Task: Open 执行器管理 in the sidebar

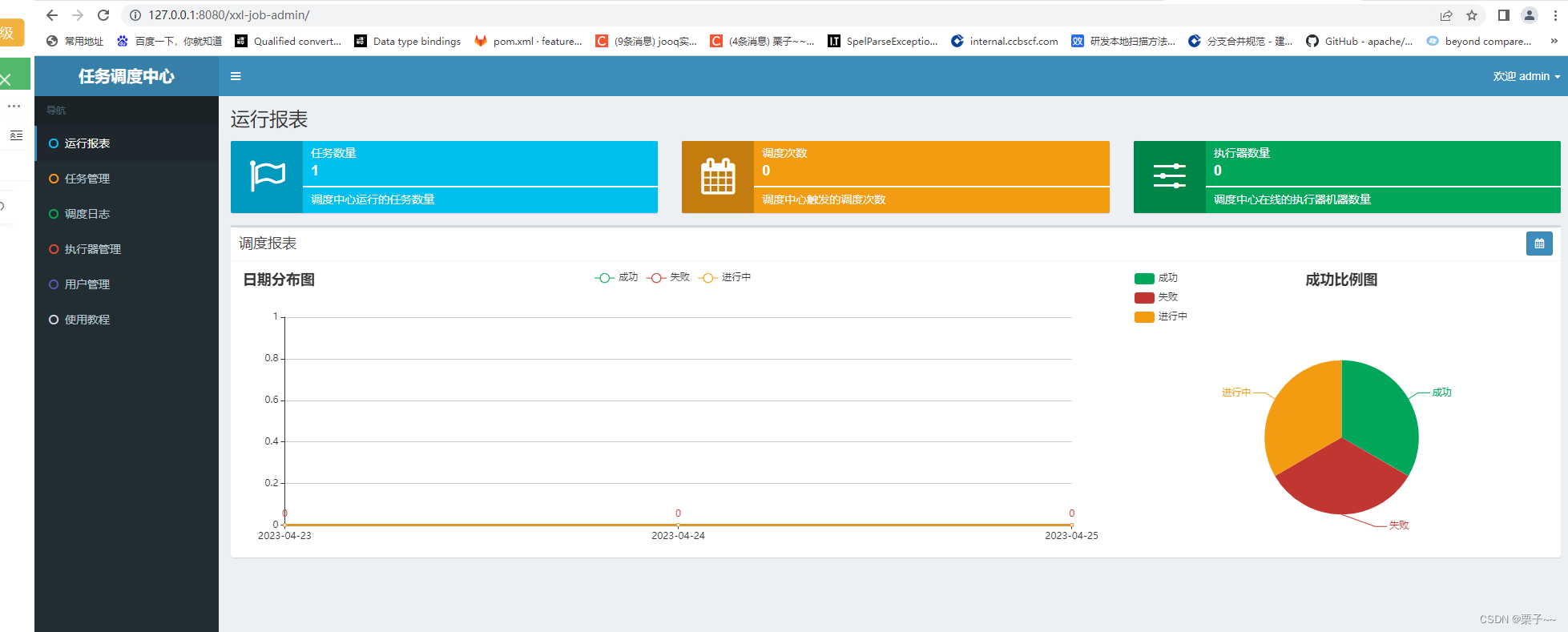Action: click(x=127, y=249)
